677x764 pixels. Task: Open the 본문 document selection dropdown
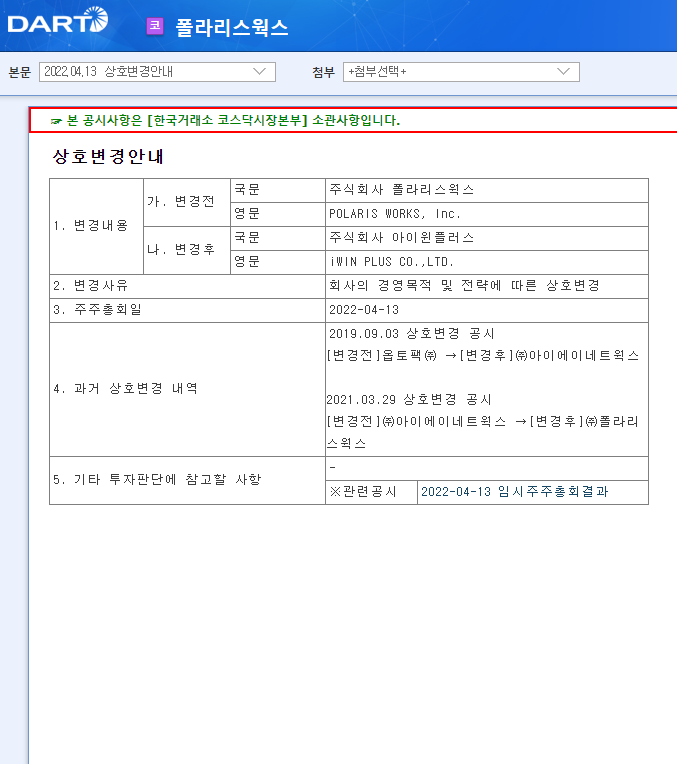157,72
